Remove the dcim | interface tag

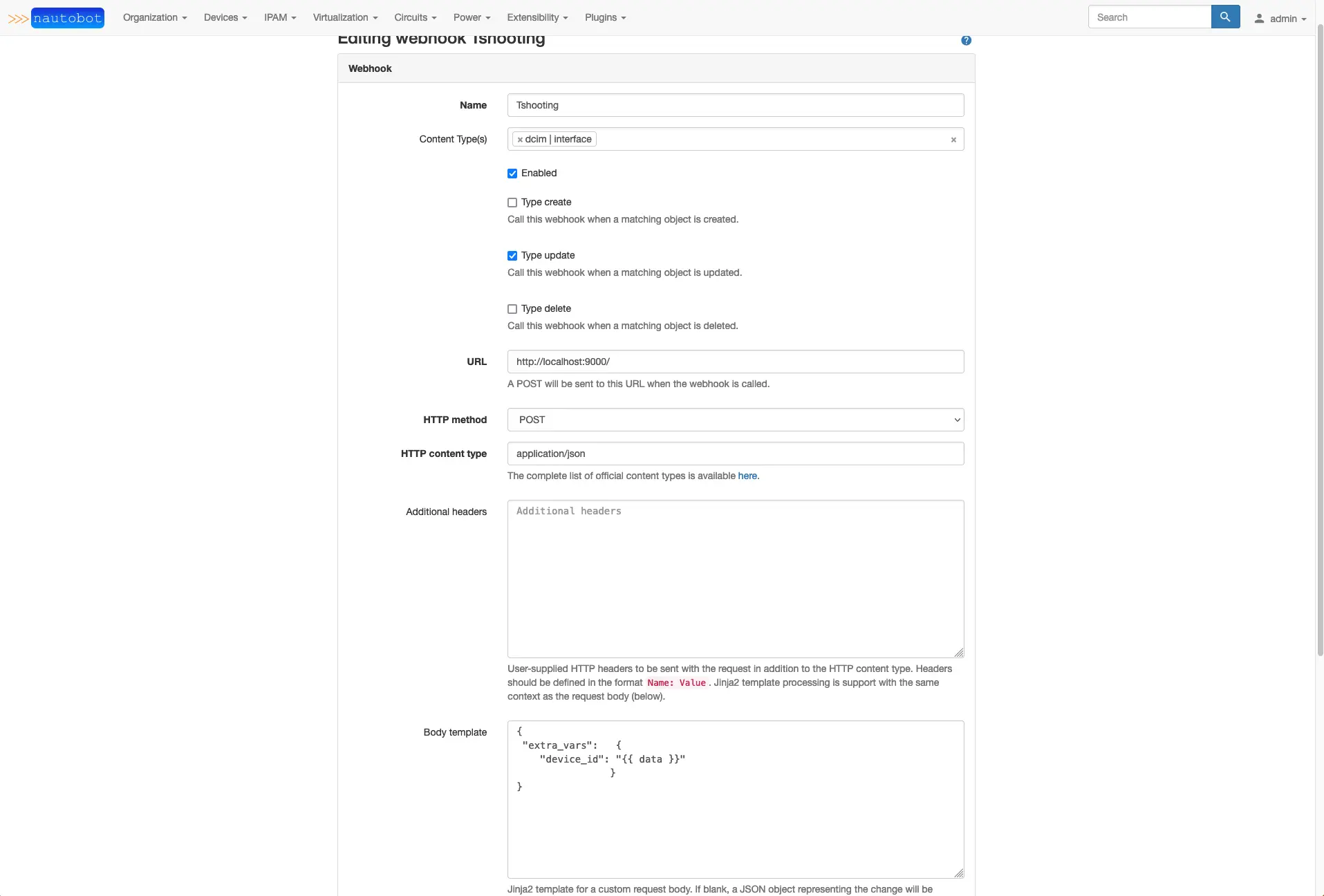click(520, 140)
